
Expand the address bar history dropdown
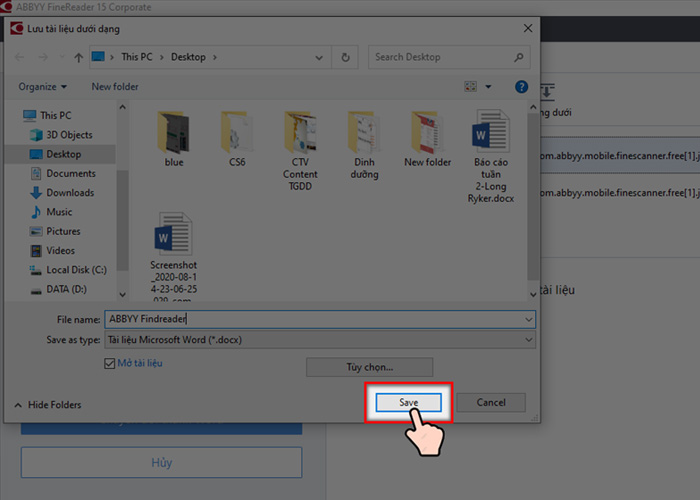(x=319, y=58)
